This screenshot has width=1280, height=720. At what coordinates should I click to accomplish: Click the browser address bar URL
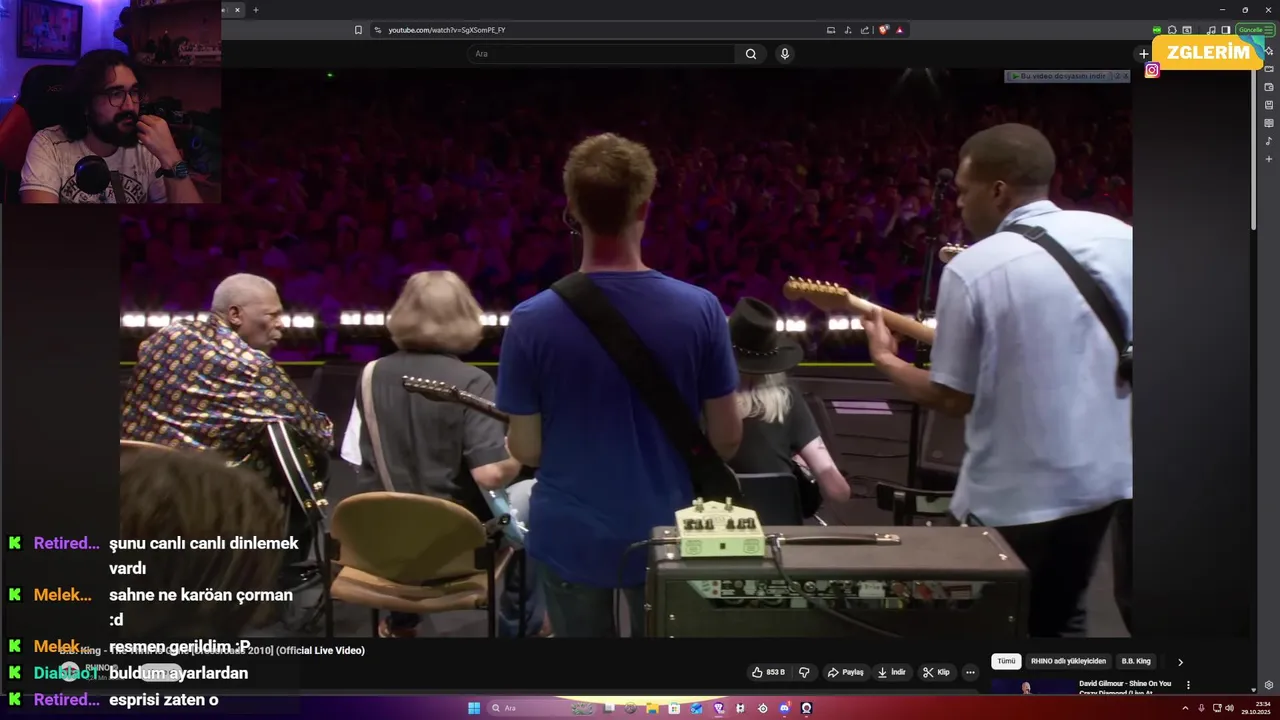[447, 30]
